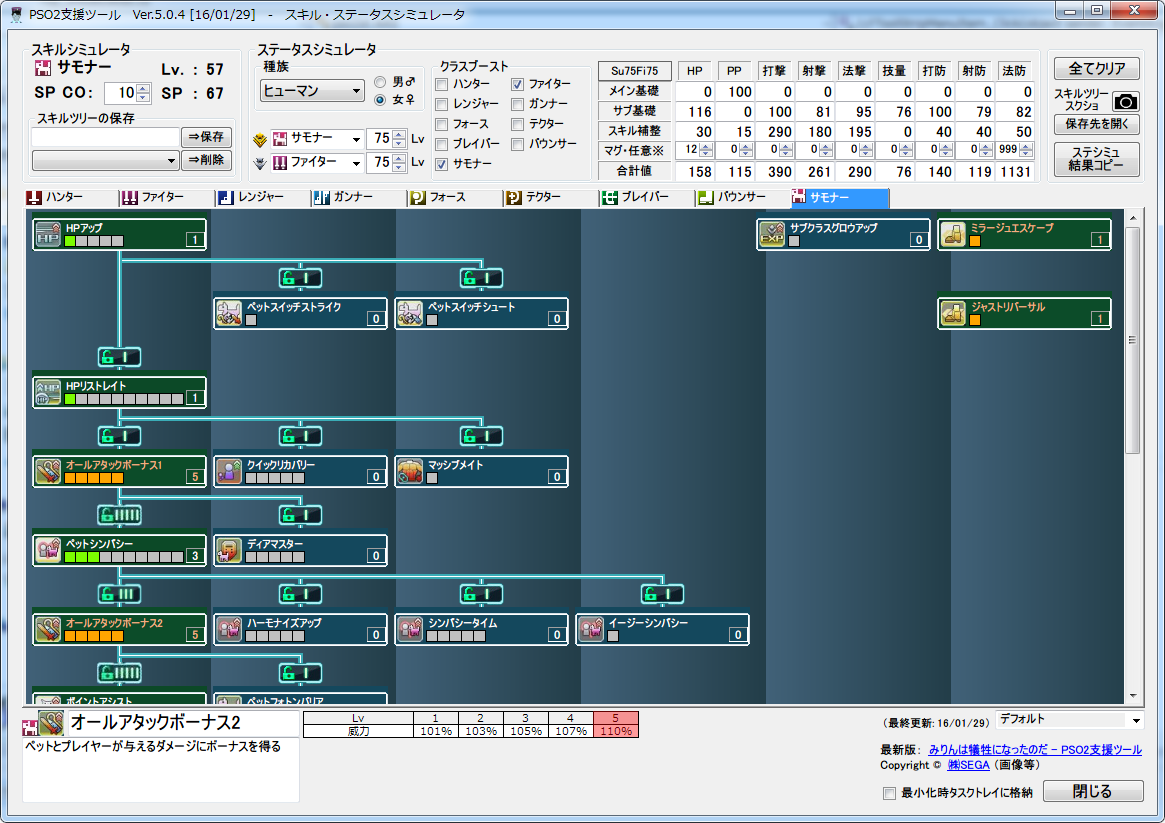Click the lock icon above イージーシンパシー

663,594
